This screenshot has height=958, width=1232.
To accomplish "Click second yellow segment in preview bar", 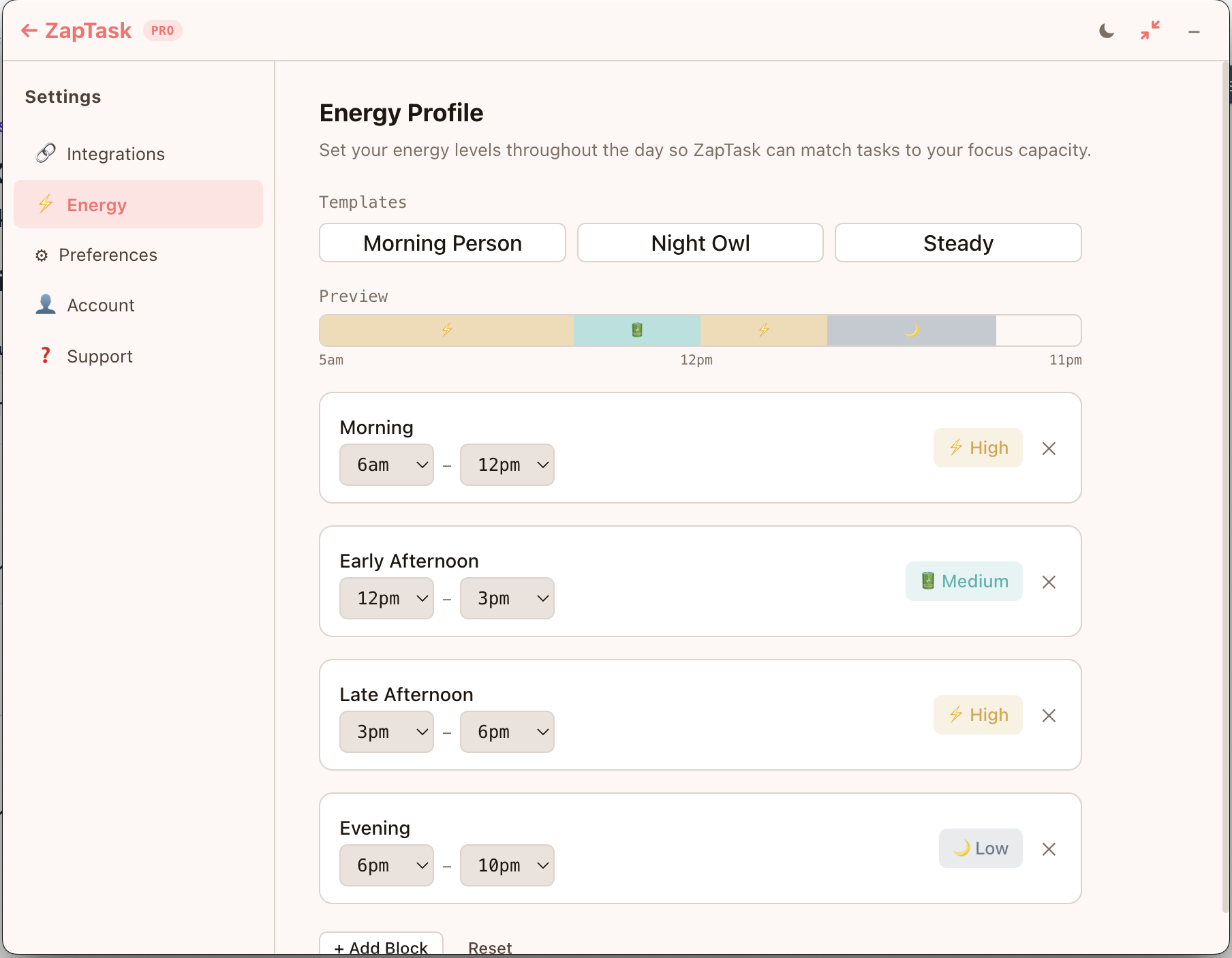I will coord(764,330).
